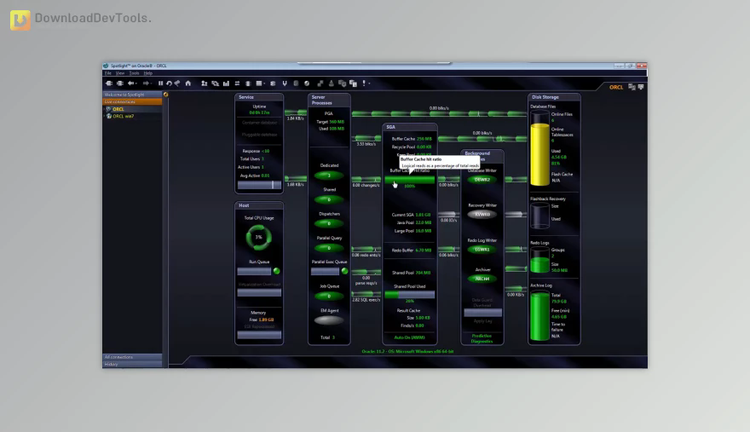Click the Dispatchers oval indicator
The height and width of the screenshot is (432, 750).
pyautogui.click(x=329, y=223)
